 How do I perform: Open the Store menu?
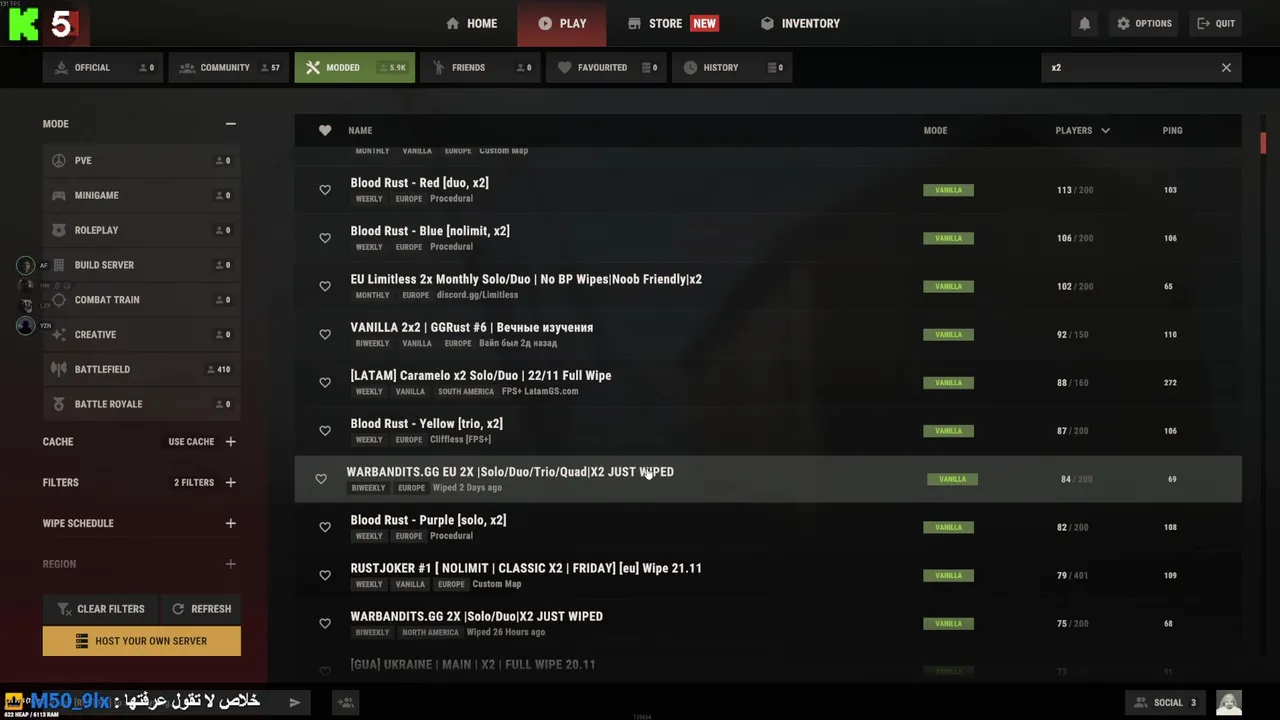[x=672, y=23]
